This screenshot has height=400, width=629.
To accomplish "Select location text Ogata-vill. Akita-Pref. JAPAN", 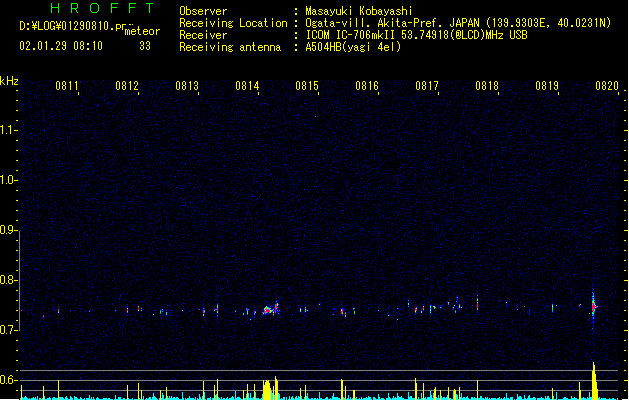I will [392, 23].
